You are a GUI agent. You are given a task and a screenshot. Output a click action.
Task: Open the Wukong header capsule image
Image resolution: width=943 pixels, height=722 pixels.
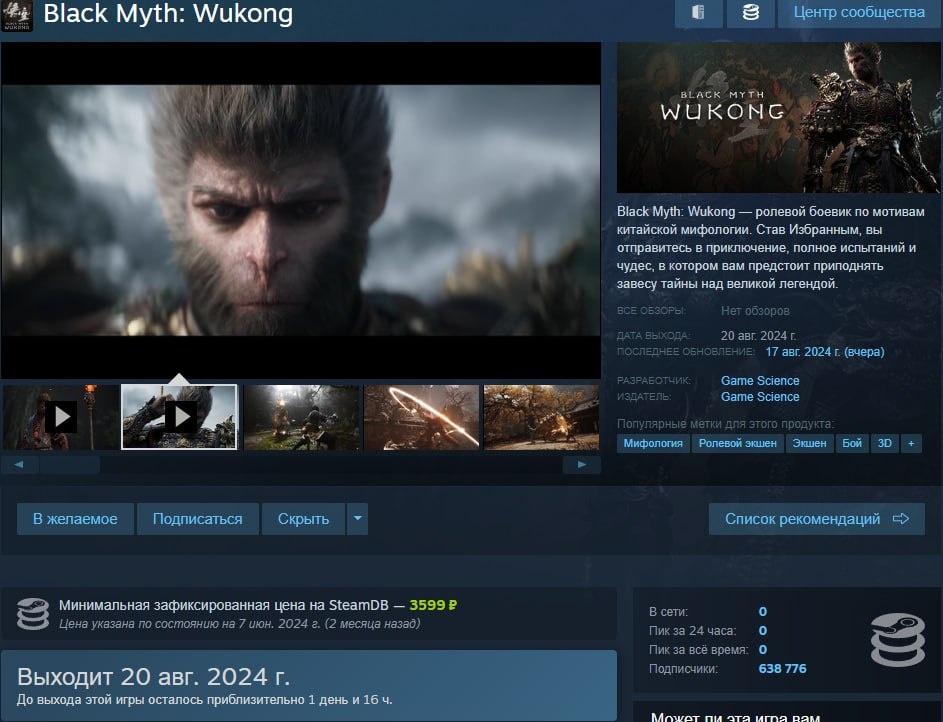pos(778,117)
